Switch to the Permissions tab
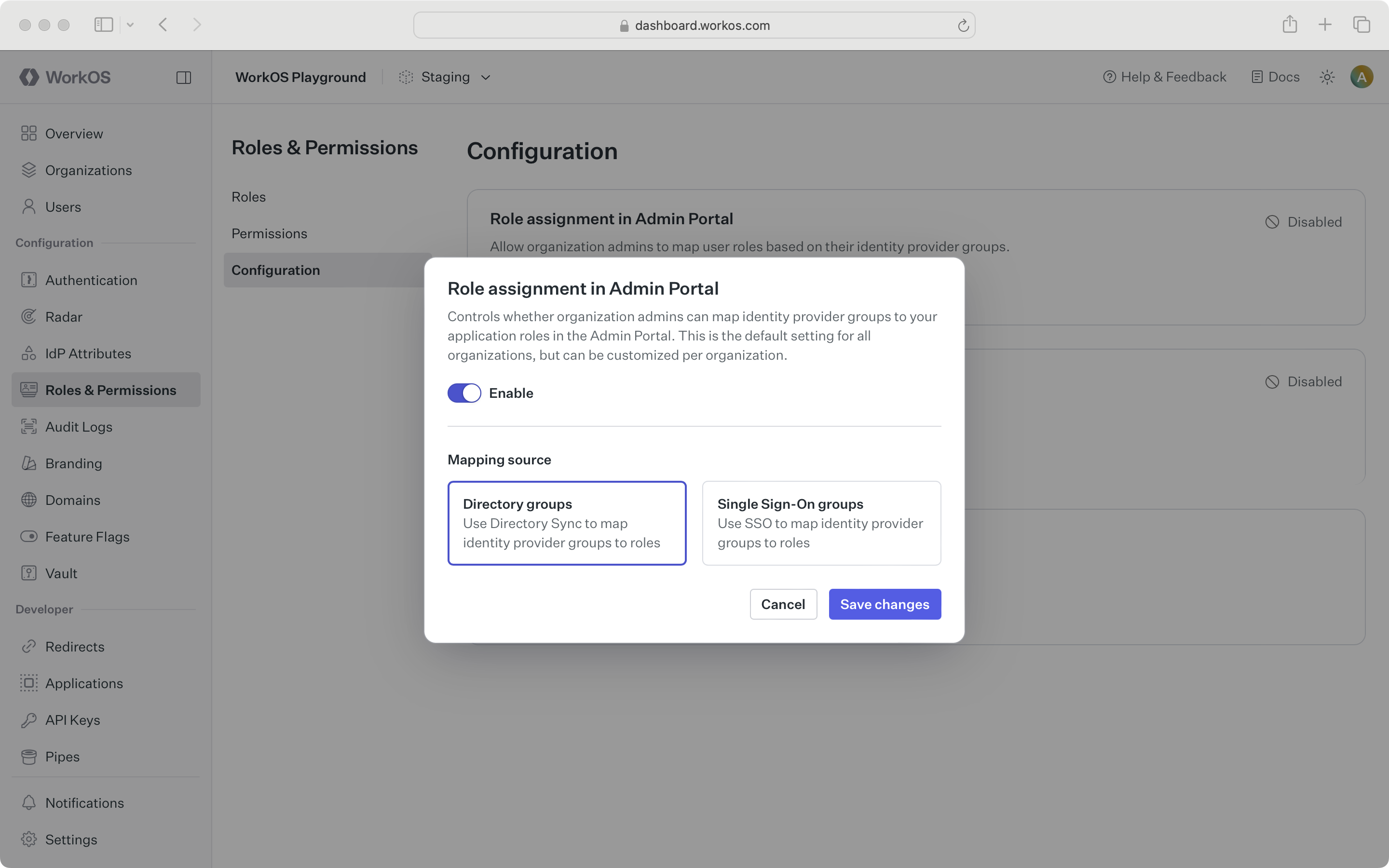 269,233
